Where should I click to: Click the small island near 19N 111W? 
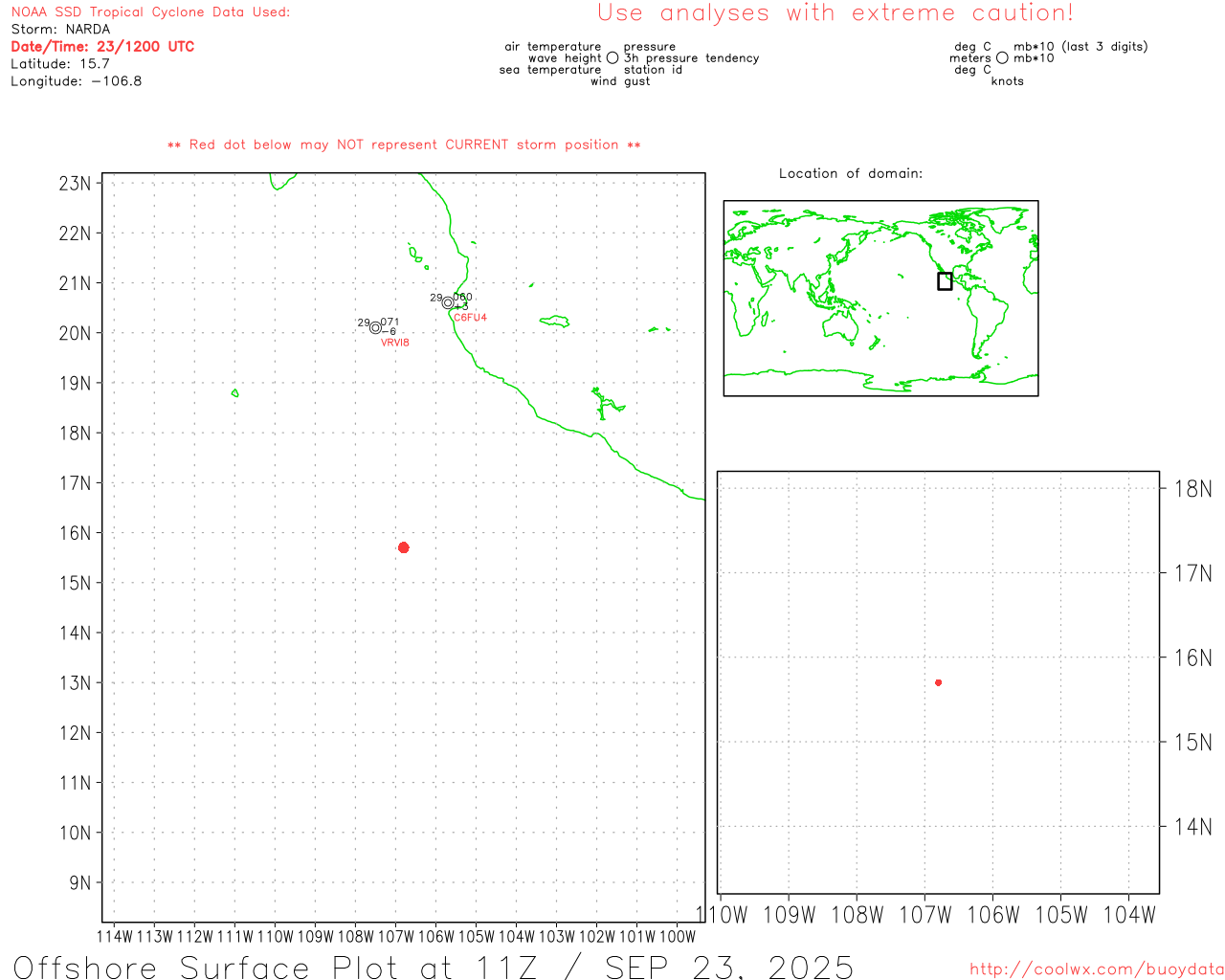tap(235, 393)
